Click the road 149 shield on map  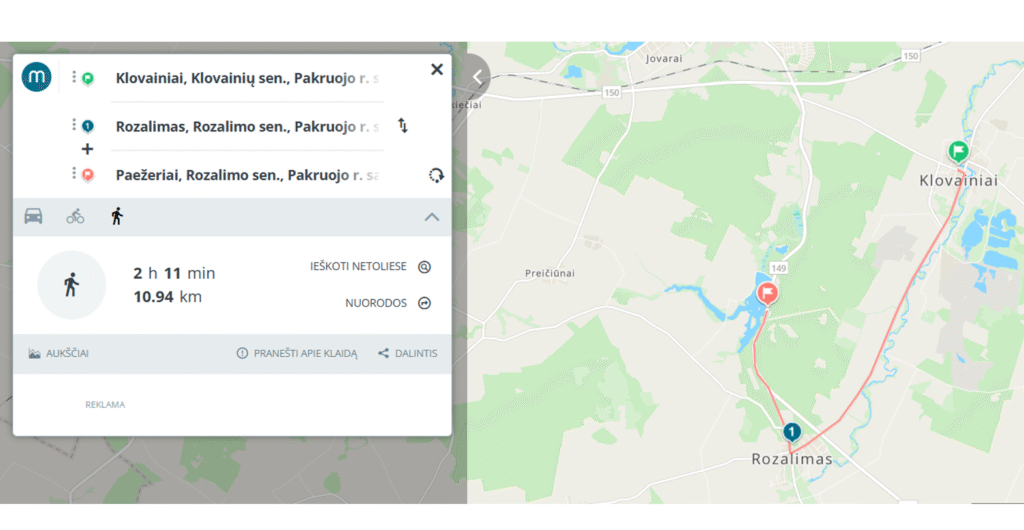pos(778,268)
